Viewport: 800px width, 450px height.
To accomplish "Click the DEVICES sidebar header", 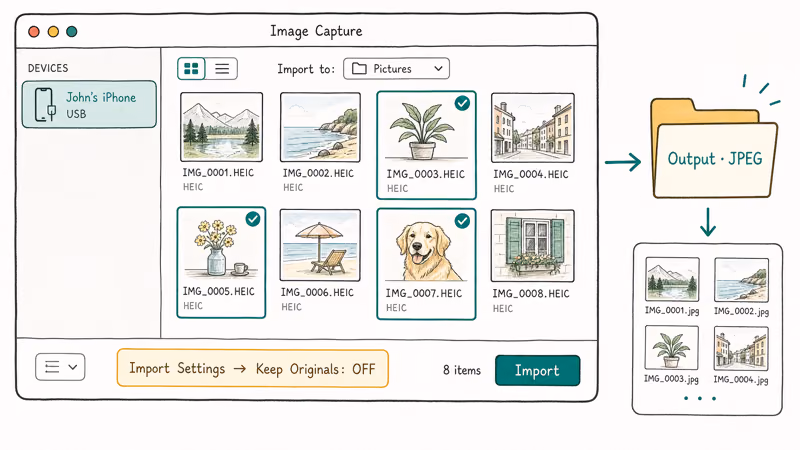I will coord(48,68).
